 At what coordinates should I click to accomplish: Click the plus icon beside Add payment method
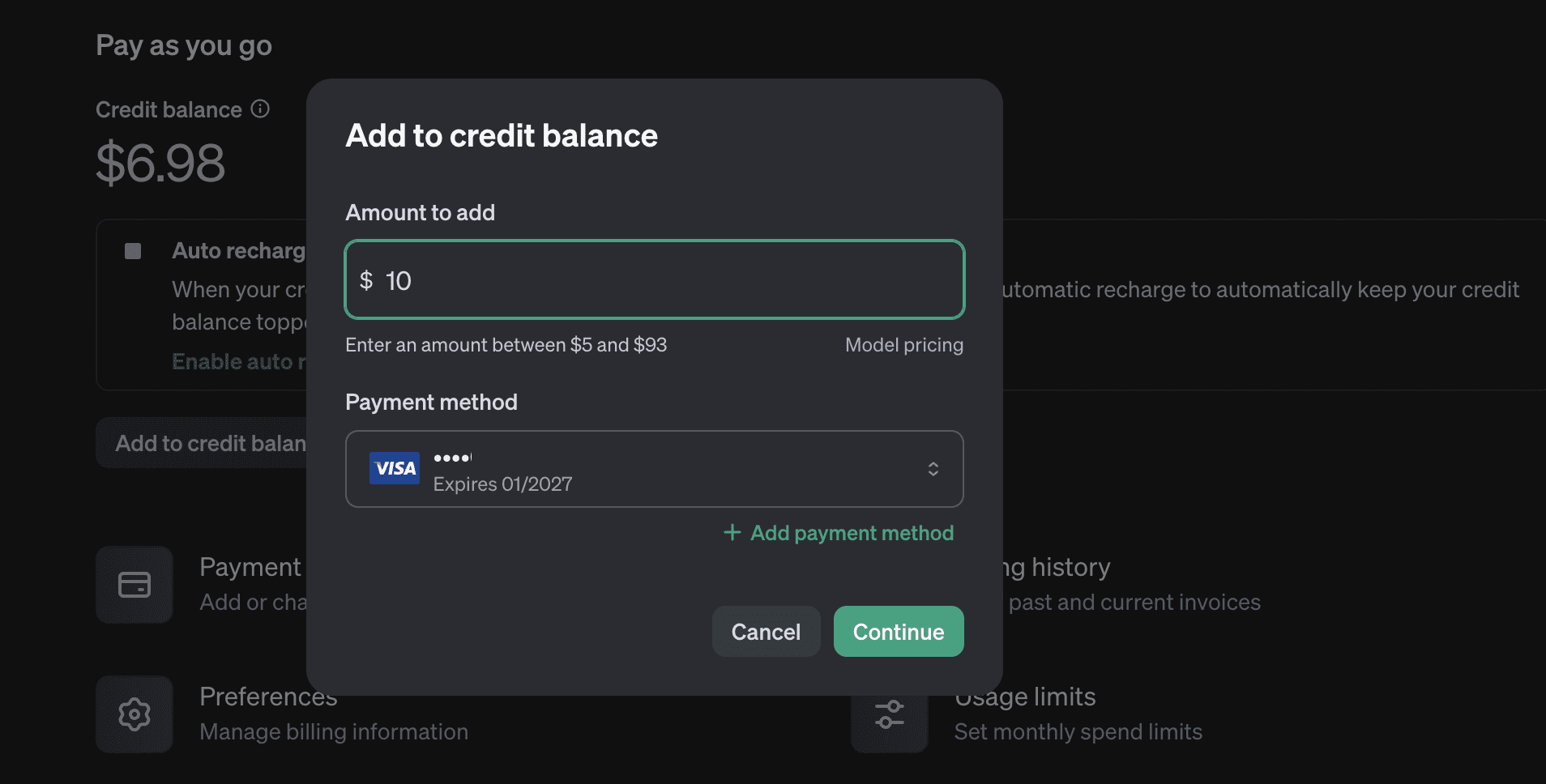(732, 532)
